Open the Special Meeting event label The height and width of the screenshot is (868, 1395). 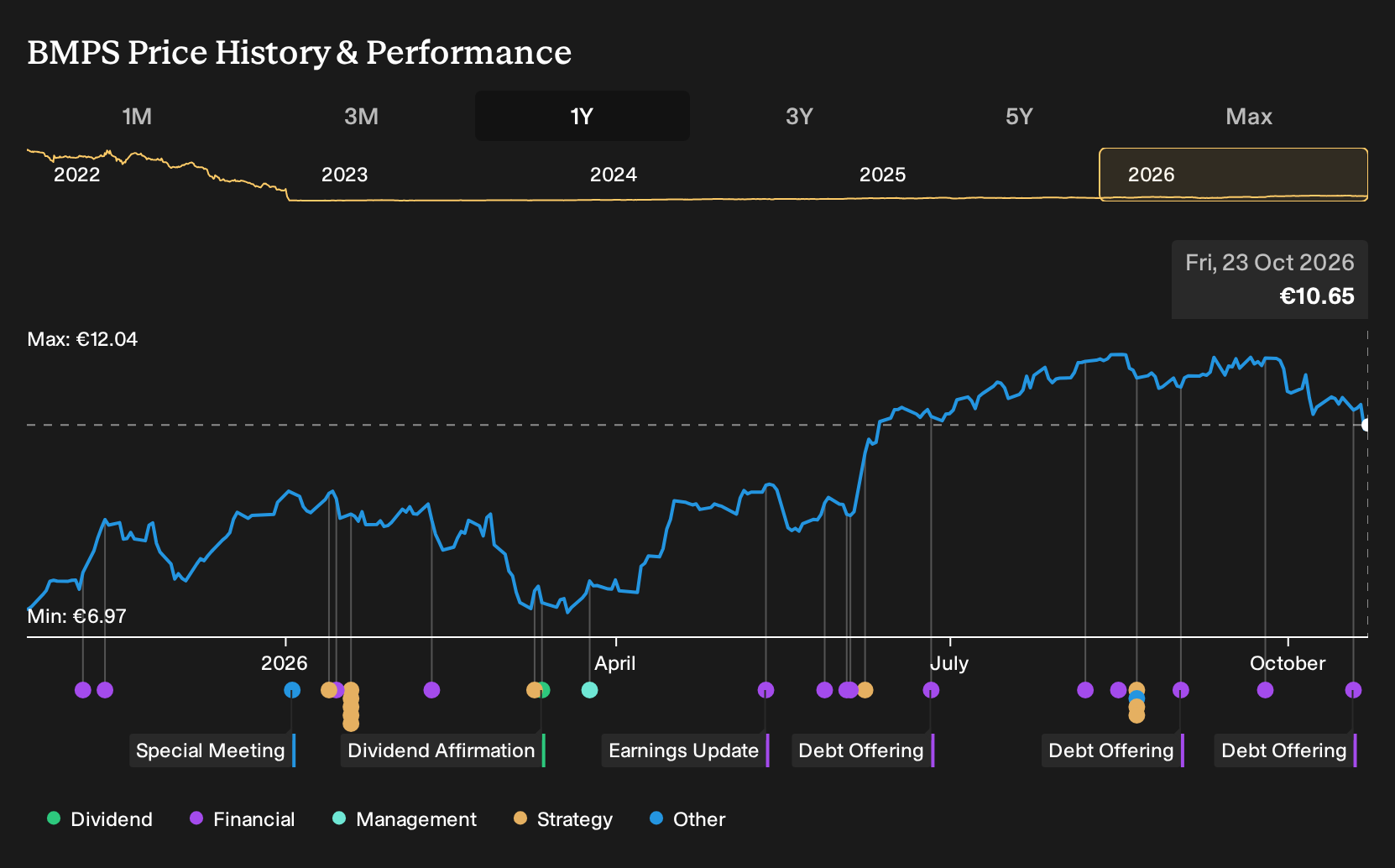pyautogui.click(x=212, y=750)
